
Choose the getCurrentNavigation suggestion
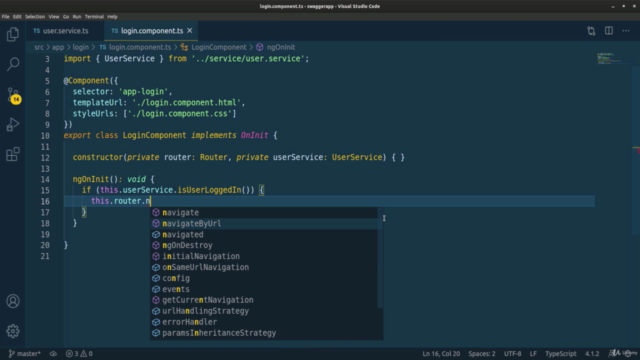pyautogui.click(x=264, y=300)
